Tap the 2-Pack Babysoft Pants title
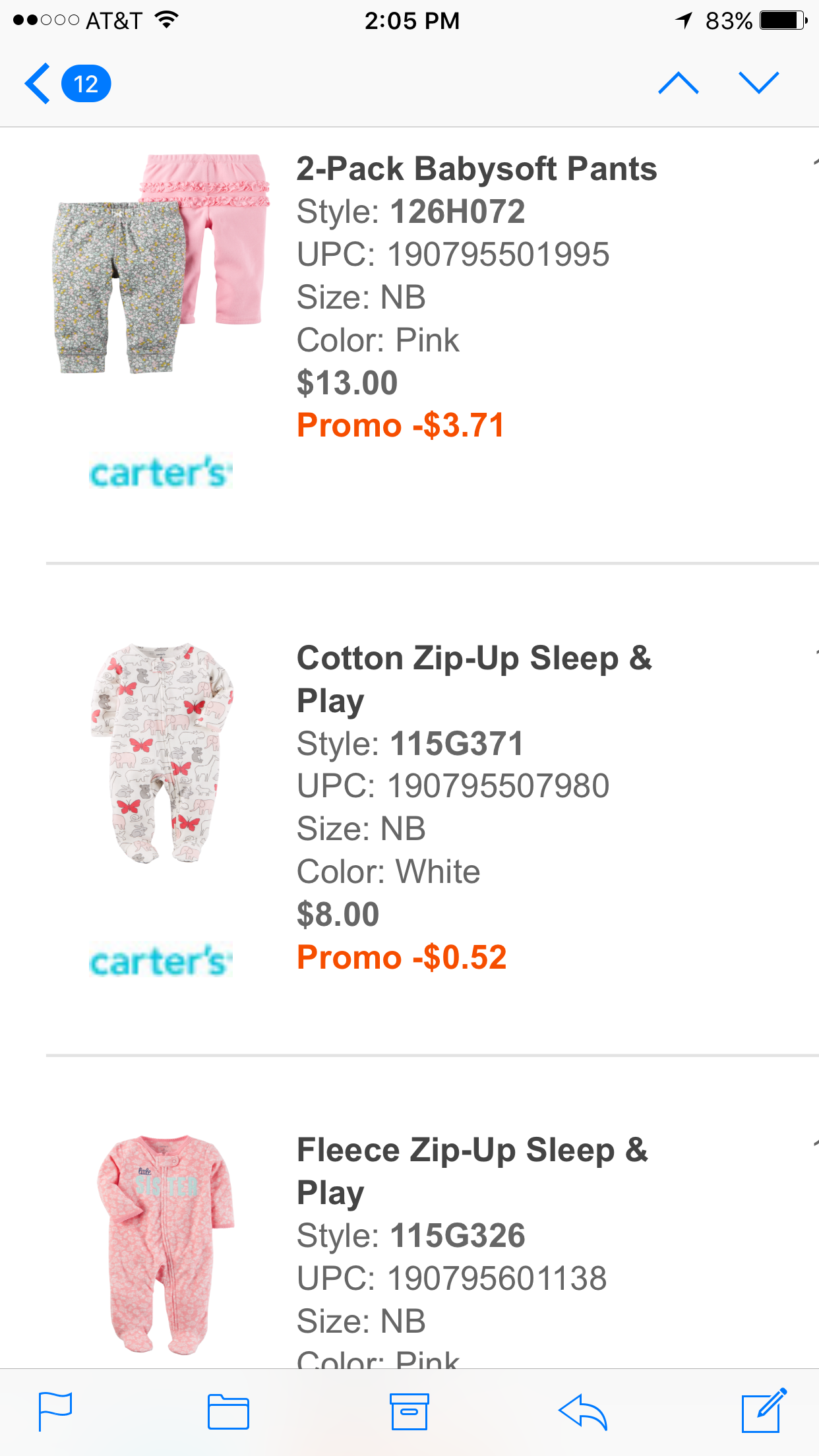The width and height of the screenshot is (819, 1456). coord(476,169)
